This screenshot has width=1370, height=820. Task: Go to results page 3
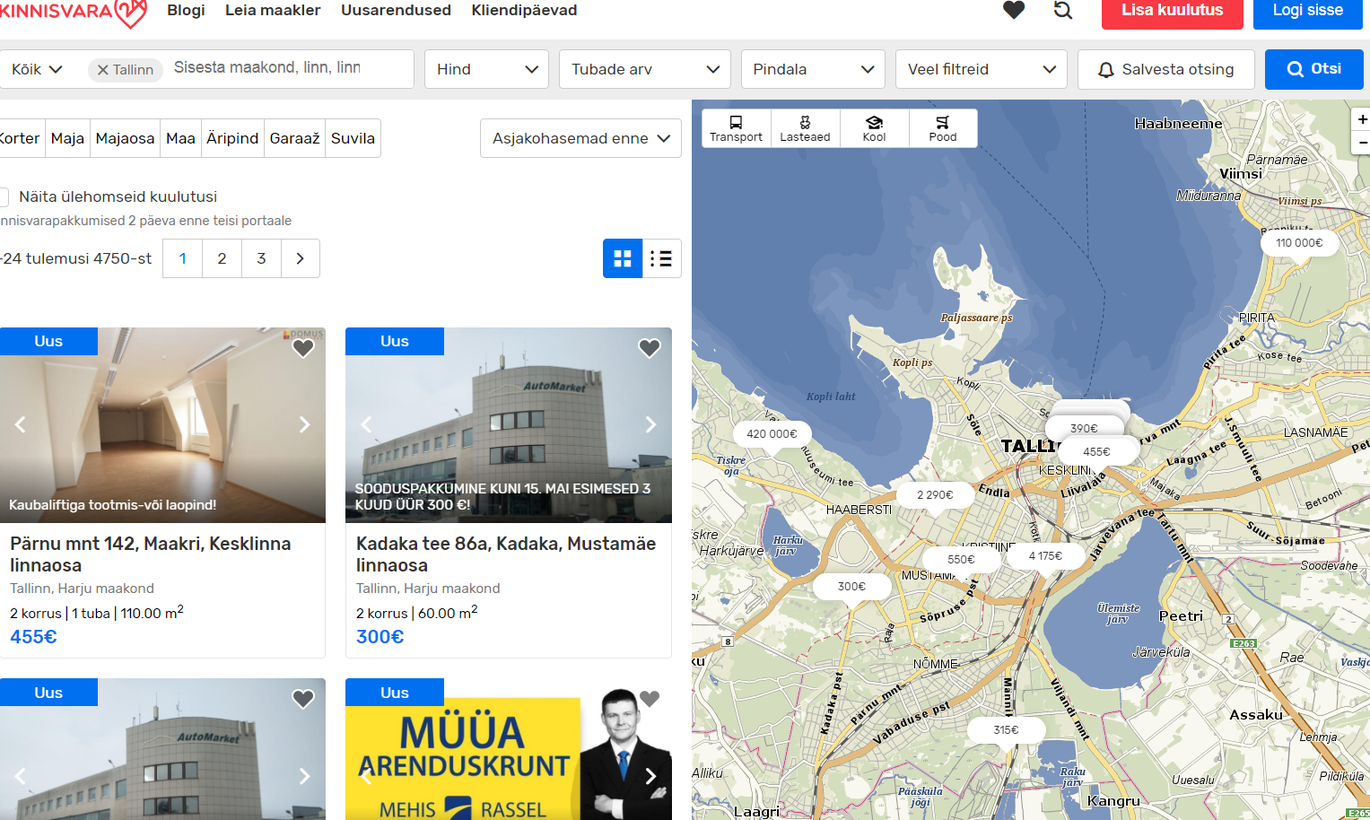tap(261, 259)
